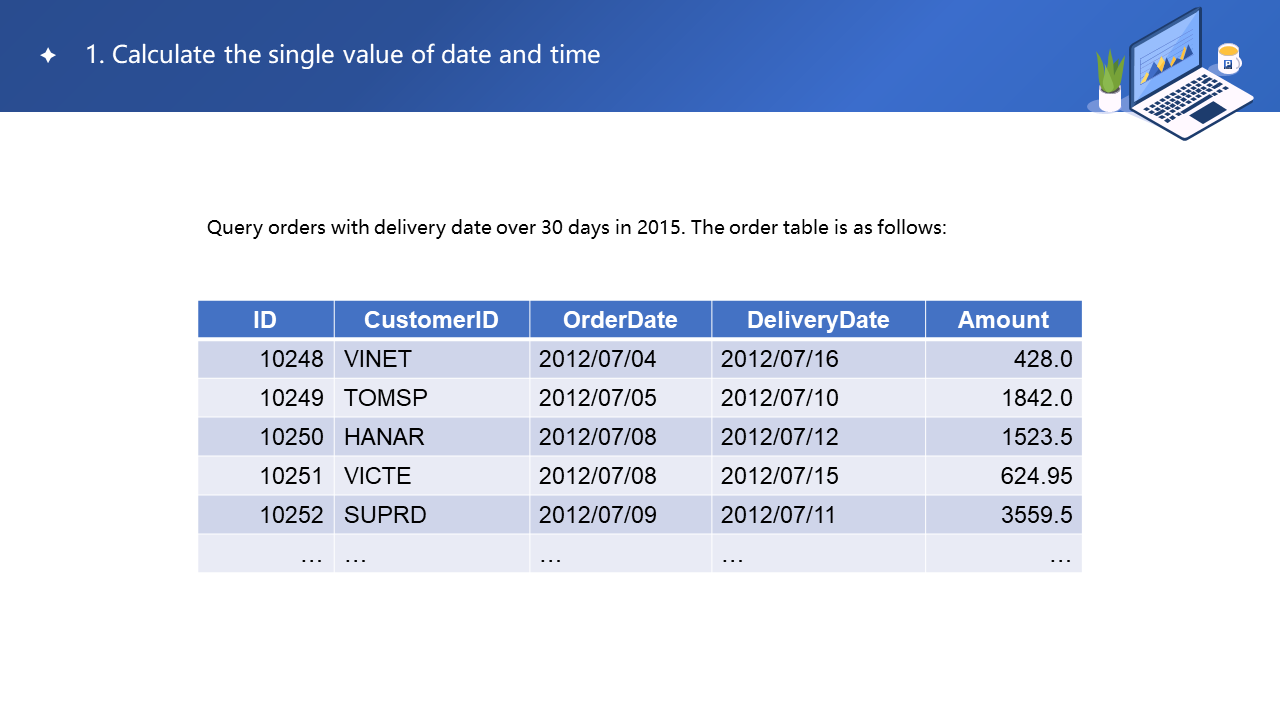This screenshot has width=1280, height=720.
Task: Click the Amount column header
Action: coord(1003,320)
